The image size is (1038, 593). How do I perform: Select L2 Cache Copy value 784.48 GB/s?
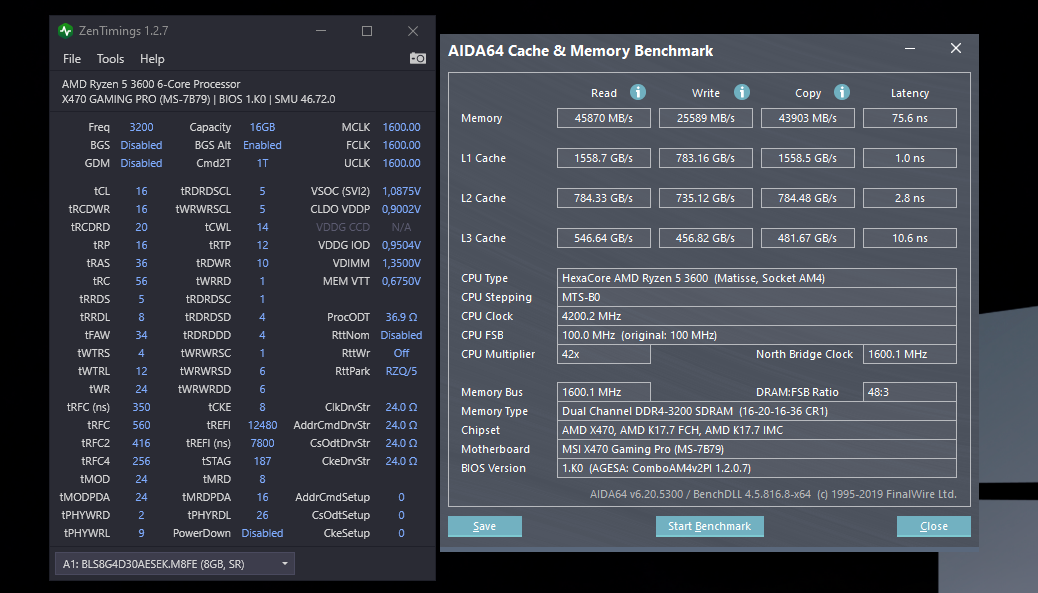click(x=808, y=198)
